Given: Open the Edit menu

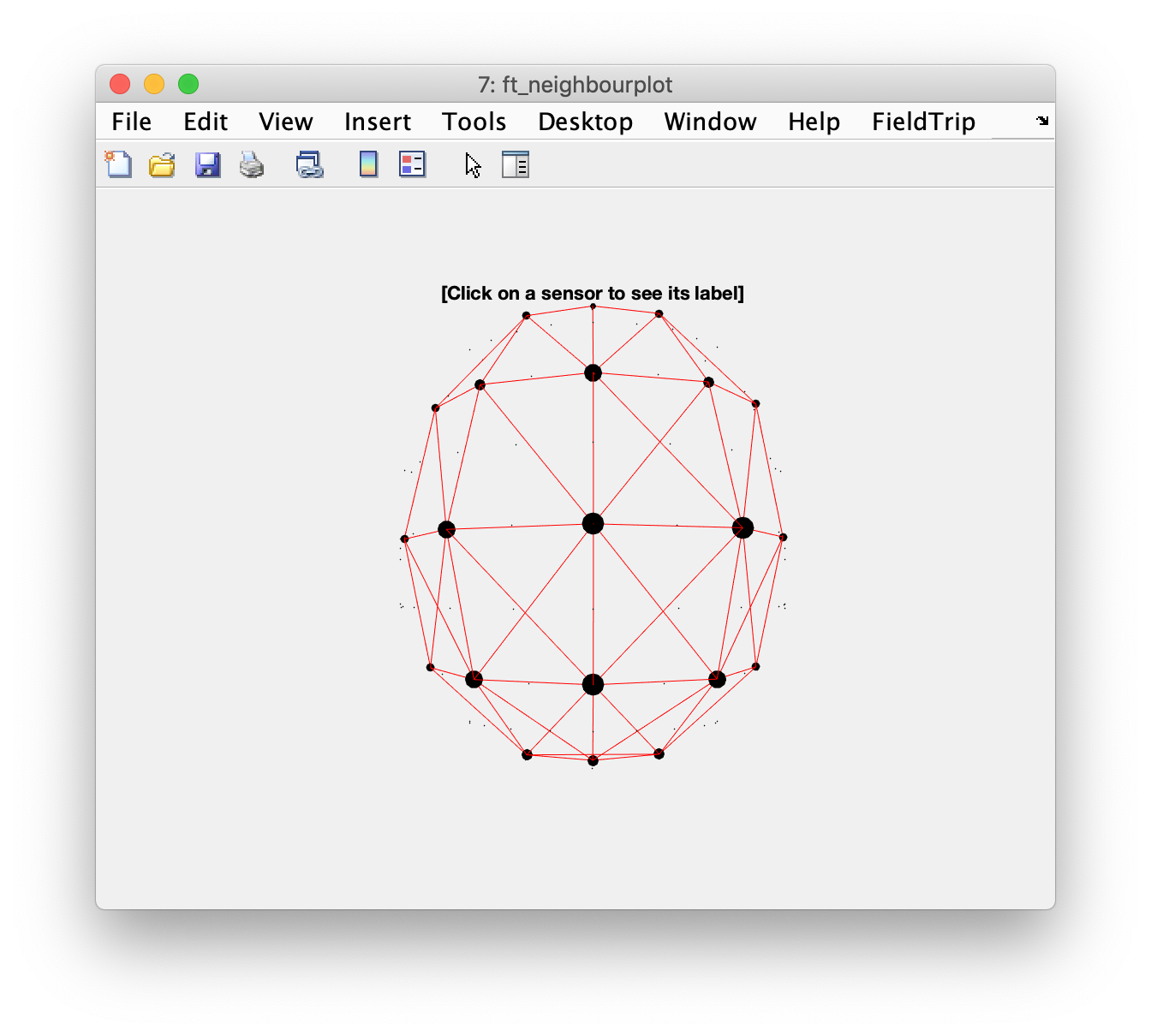Looking at the screenshot, I should coord(206,122).
